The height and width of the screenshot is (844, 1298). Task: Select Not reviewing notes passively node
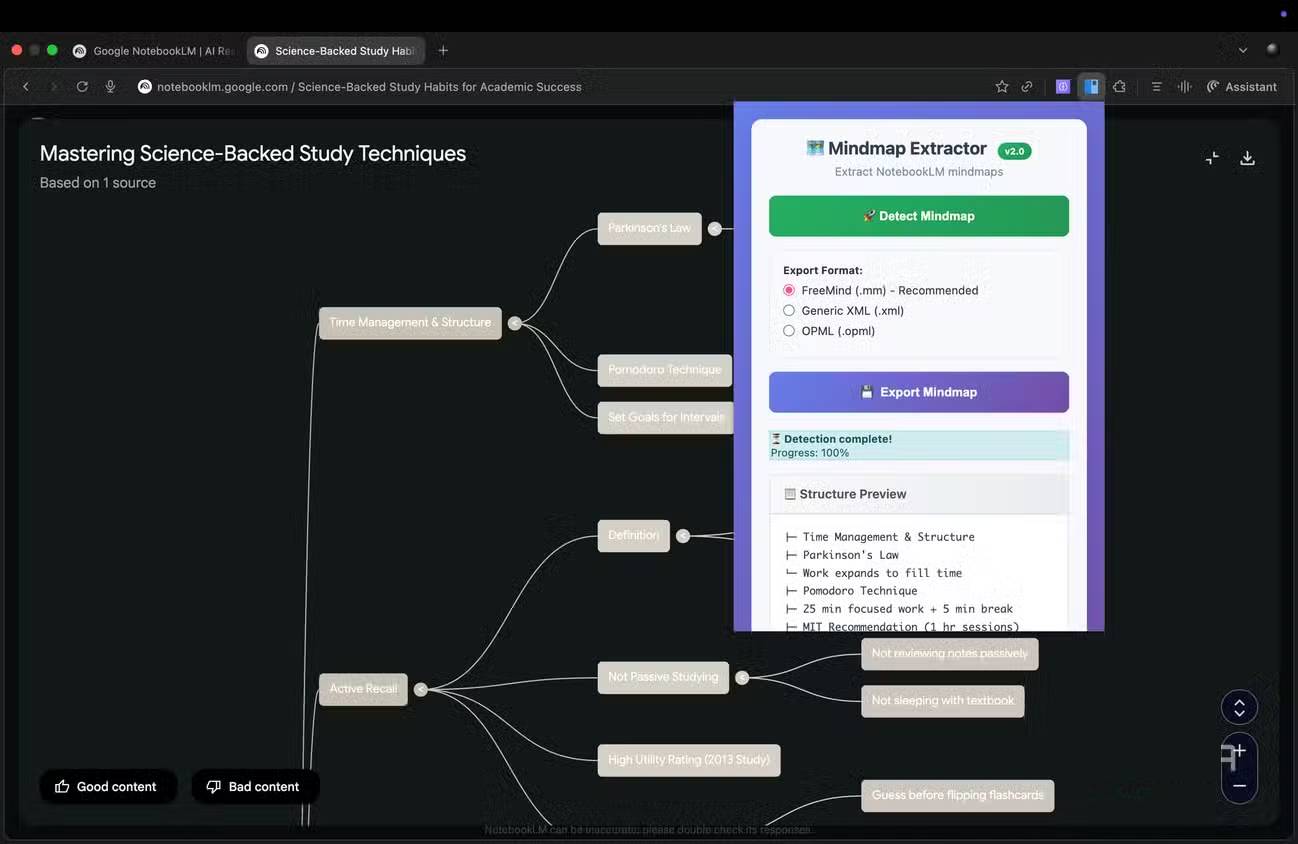click(x=950, y=654)
